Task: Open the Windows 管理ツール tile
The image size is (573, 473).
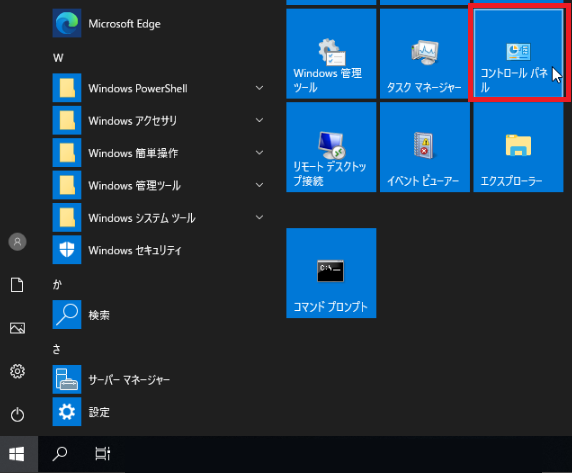Action: tap(331, 53)
